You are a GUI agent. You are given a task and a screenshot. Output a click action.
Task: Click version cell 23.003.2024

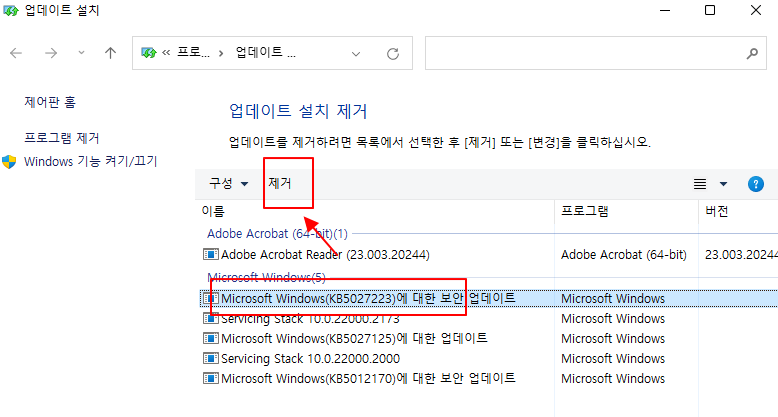tap(741, 255)
